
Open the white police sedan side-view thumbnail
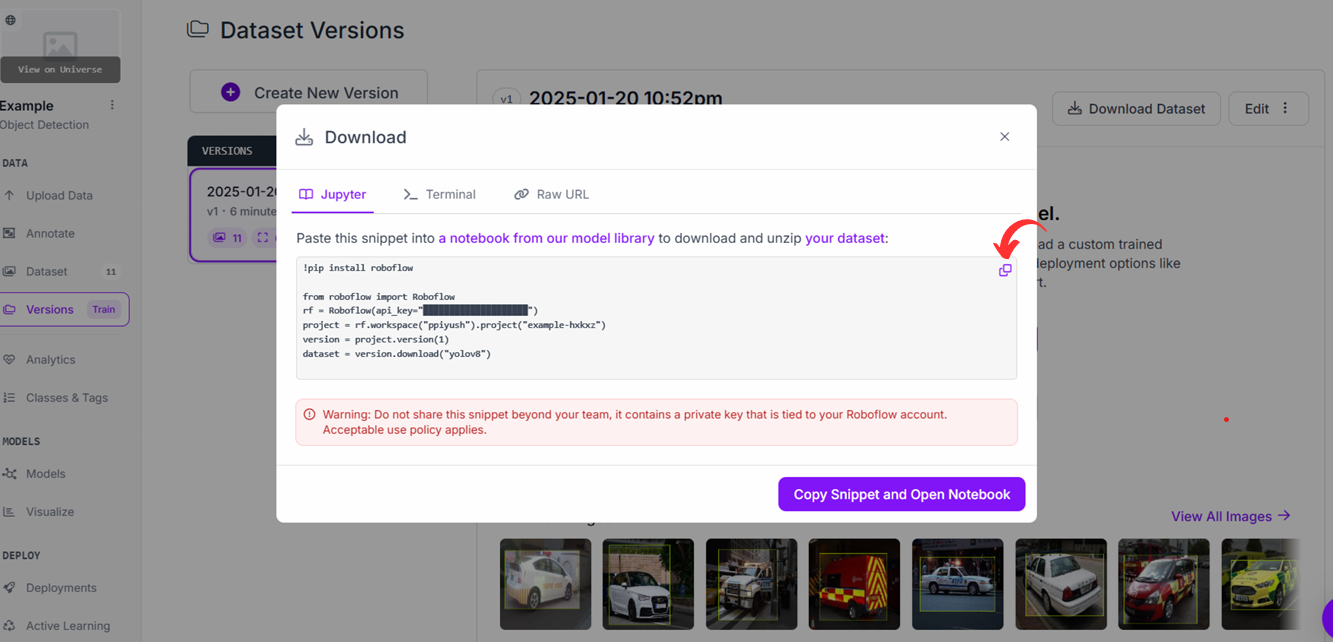point(957,584)
